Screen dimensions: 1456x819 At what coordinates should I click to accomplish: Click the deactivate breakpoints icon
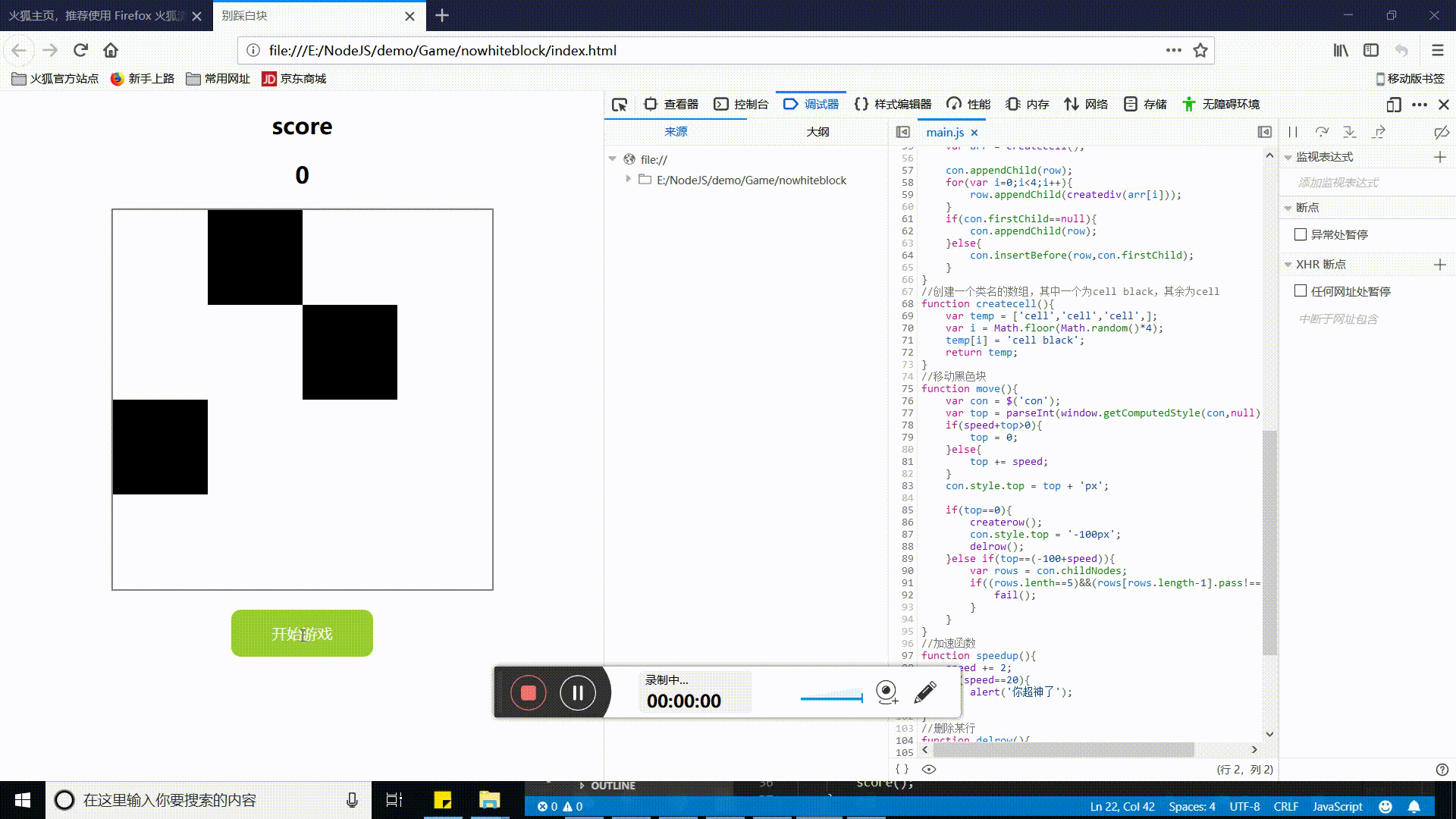1442,132
